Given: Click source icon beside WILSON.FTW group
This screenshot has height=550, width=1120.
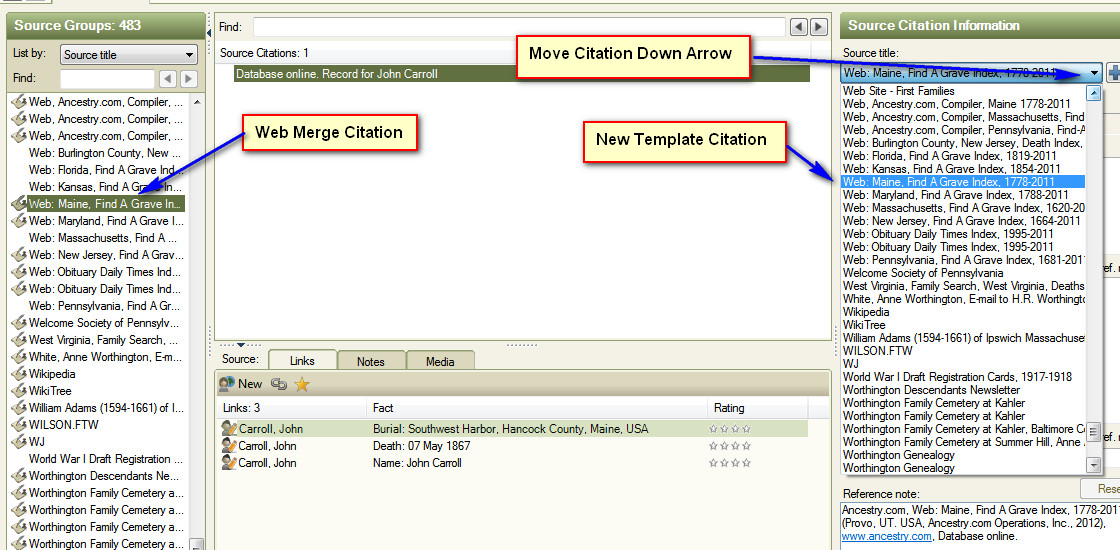Looking at the screenshot, I should [x=19, y=424].
